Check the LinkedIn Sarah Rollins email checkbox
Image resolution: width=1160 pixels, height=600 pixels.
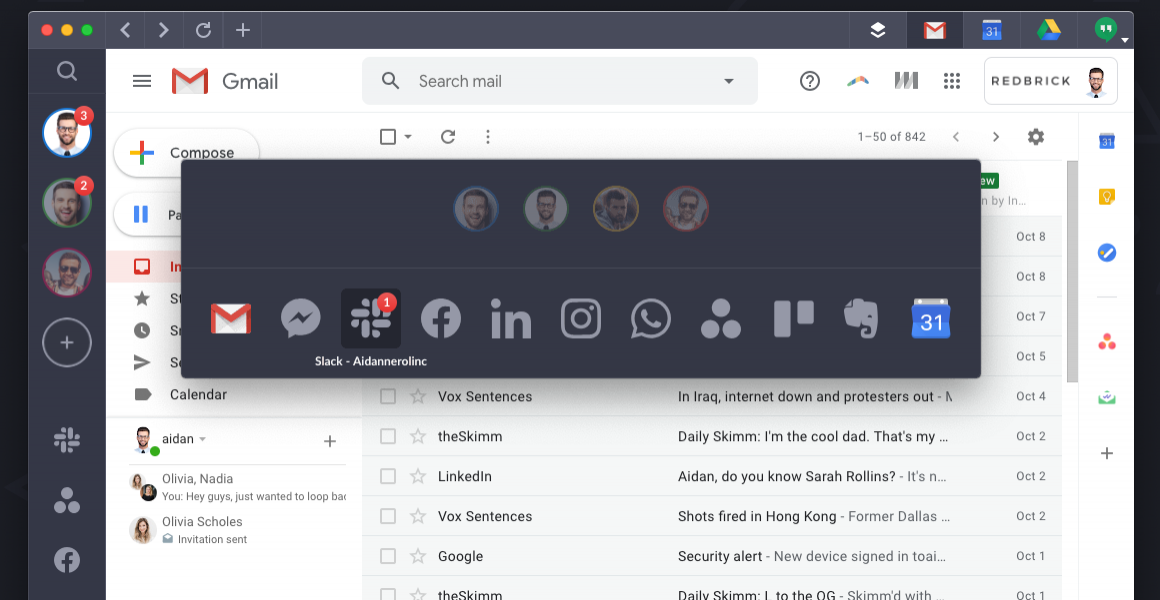(x=388, y=476)
